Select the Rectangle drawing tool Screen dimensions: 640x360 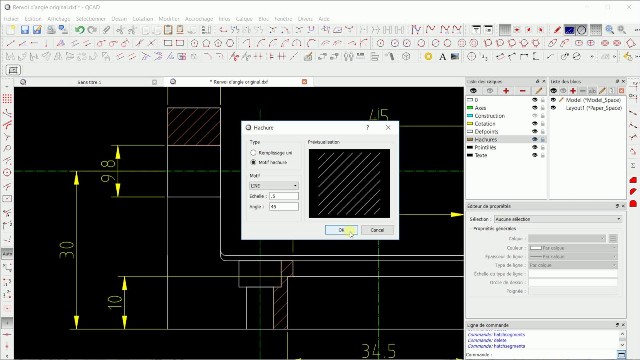click(x=168, y=43)
